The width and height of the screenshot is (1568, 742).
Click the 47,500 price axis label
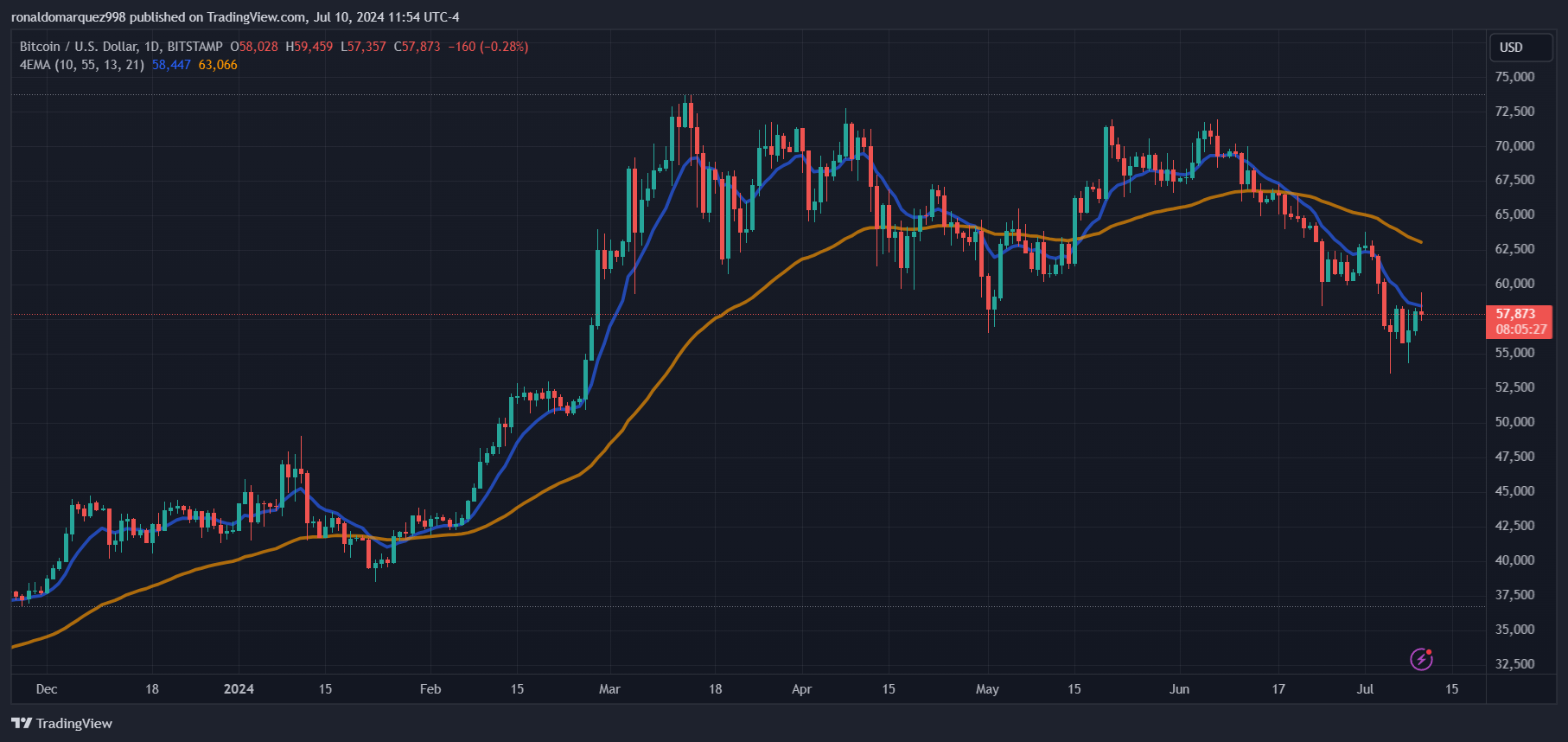click(x=1515, y=457)
